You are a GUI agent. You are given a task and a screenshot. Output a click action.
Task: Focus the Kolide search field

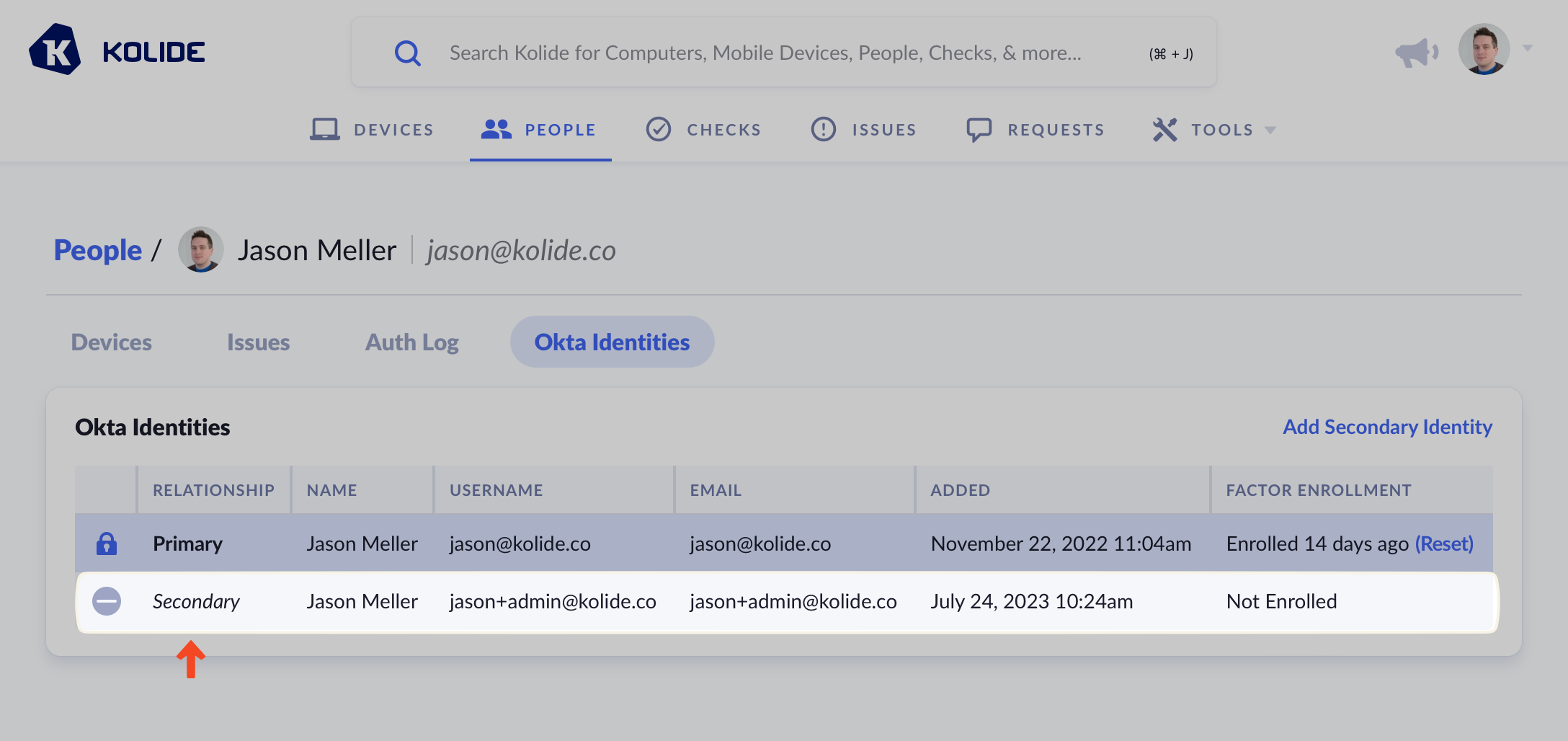(765, 53)
